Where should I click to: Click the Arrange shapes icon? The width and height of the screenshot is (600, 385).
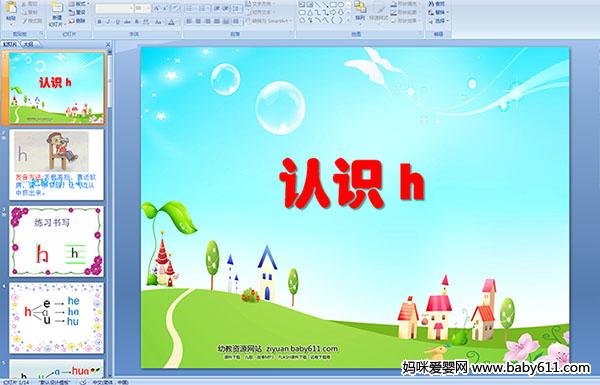(x=360, y=11)
